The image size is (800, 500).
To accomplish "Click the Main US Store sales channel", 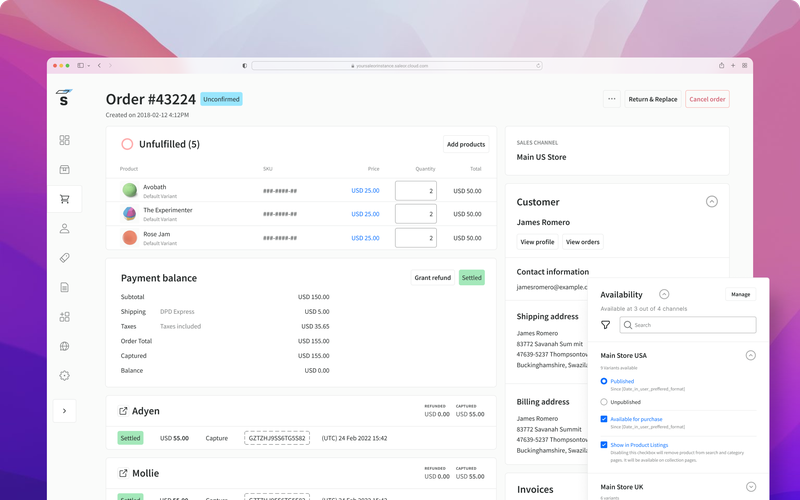I will (x=541, y=157).
